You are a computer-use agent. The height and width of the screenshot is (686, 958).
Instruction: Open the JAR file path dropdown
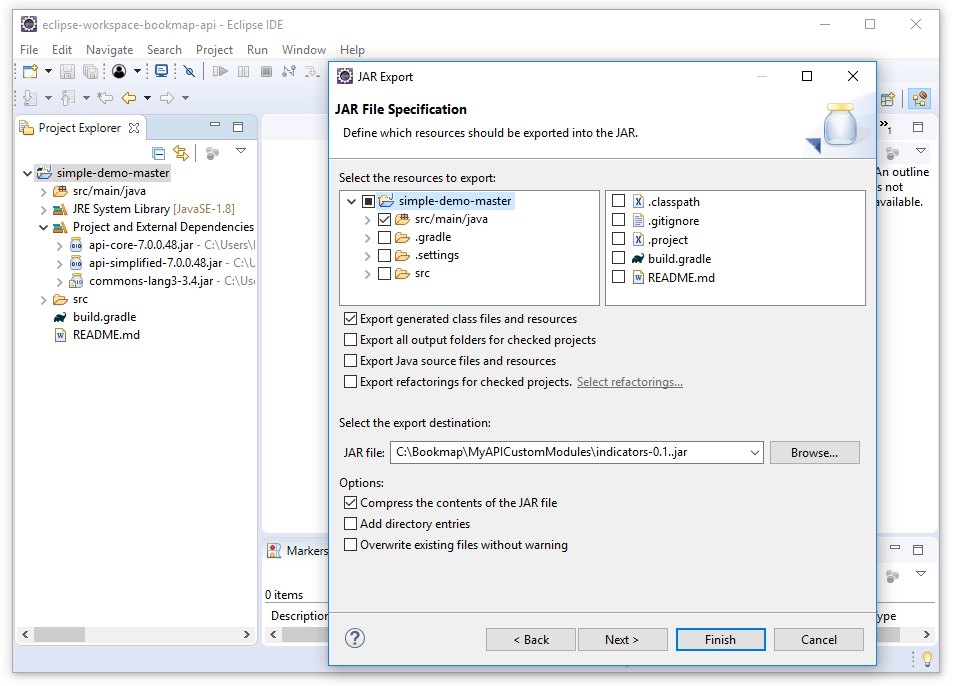coord(753,453)
